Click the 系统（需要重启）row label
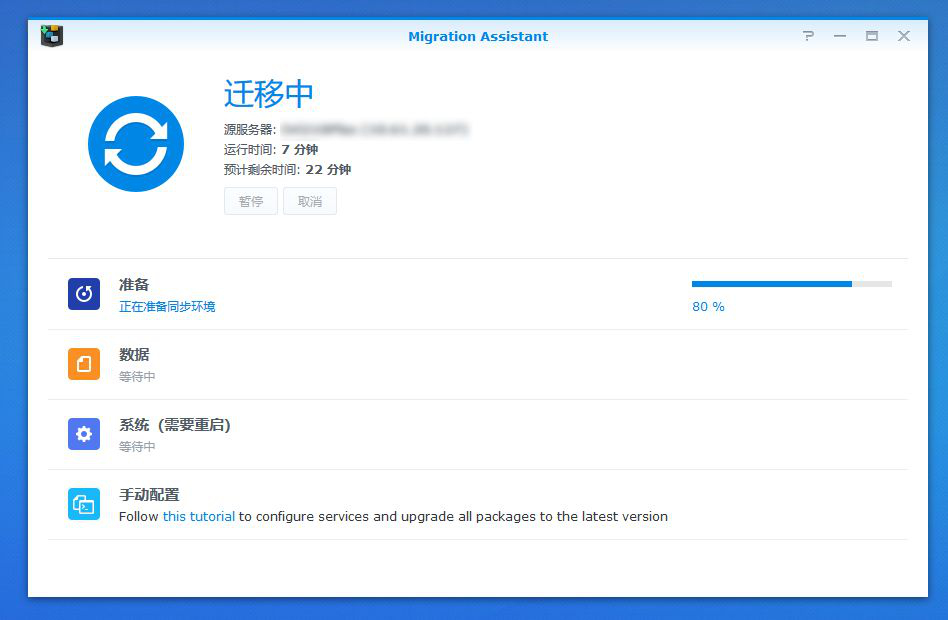The width and height of the screenshot is (948, 620). [x=173, y=424]
